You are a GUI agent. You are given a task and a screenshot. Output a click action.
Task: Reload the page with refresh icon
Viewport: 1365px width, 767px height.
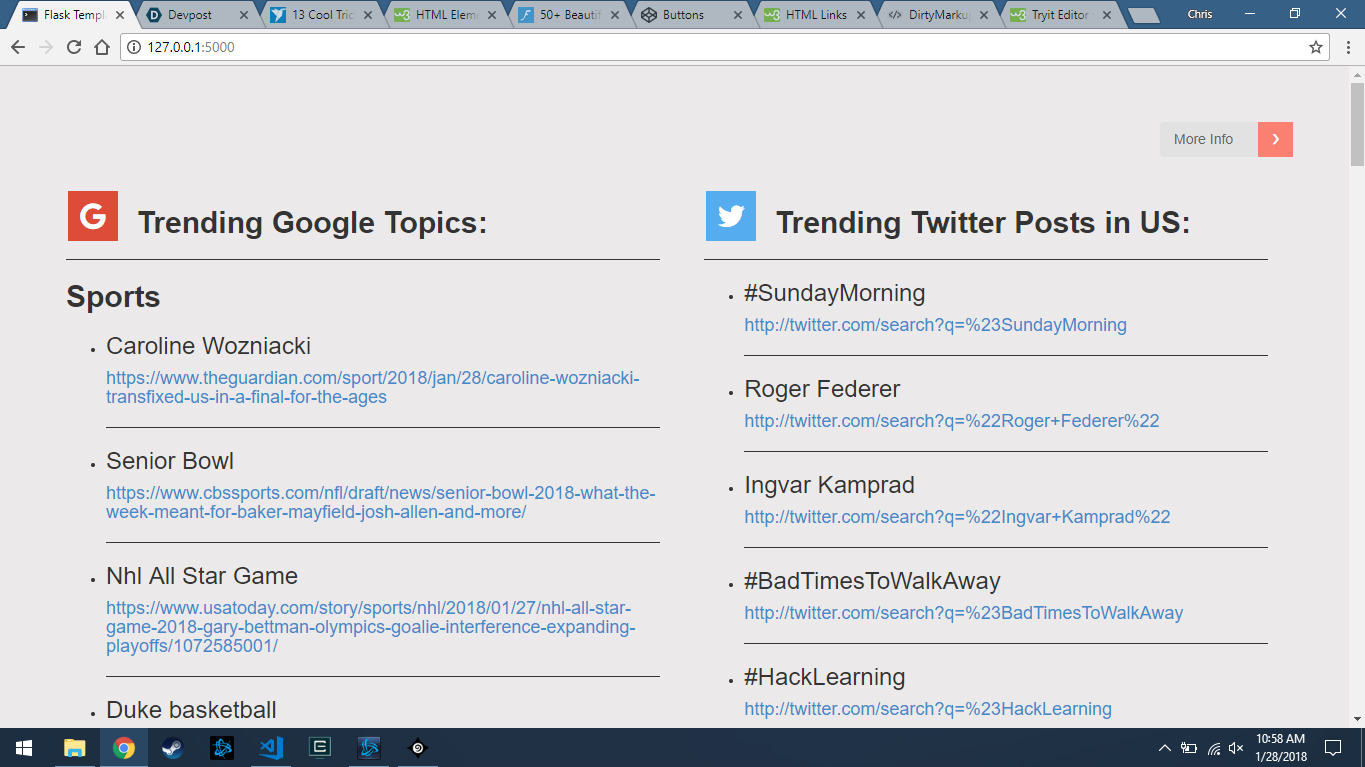pos(74,47)
